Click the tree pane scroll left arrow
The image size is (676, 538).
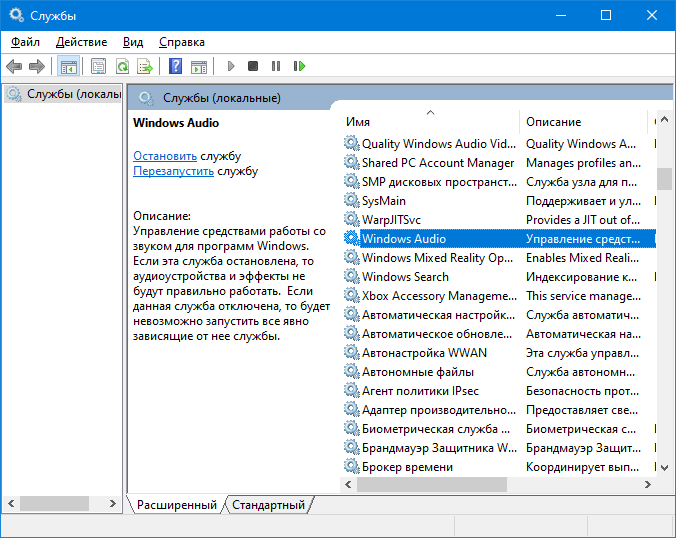[x=11, y=504]
